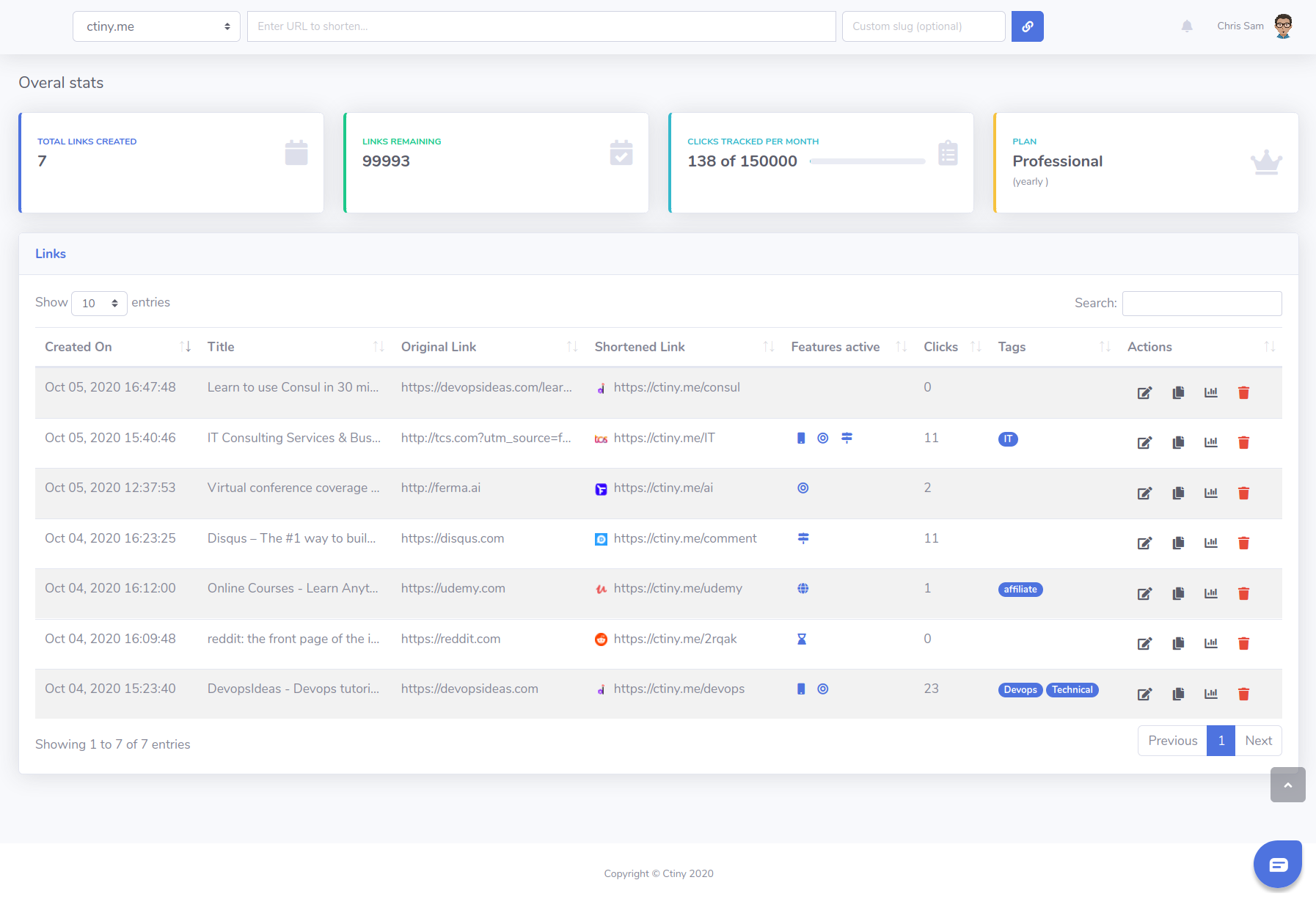Focus the Custom slug optional field
Screen dimensions: 1316x902
click(x=924, y=26)
